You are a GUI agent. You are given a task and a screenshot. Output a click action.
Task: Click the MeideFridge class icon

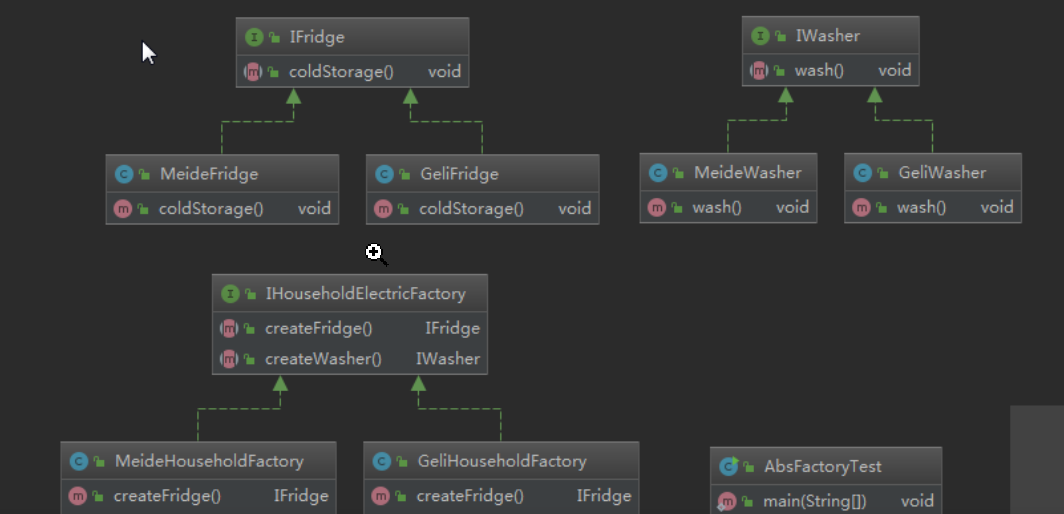124,174
